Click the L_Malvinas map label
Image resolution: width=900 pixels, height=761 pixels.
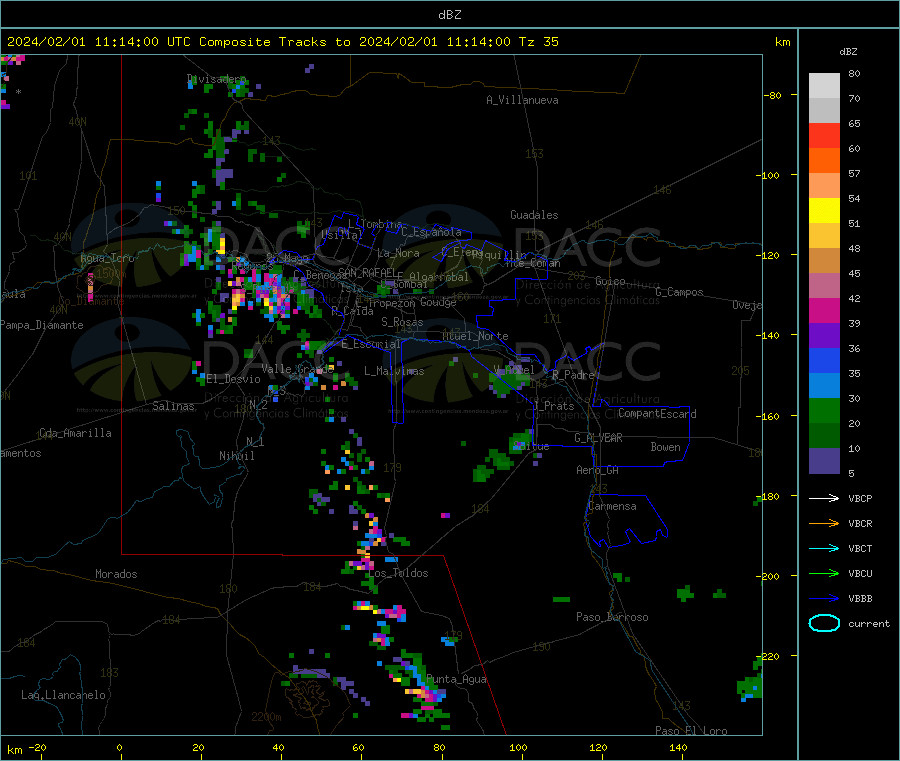(394, 371)
